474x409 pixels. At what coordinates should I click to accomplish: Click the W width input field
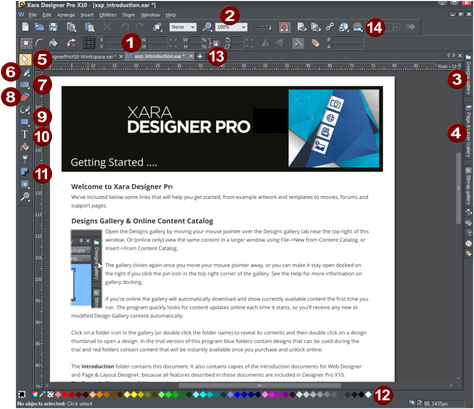(x=157, y=40)
